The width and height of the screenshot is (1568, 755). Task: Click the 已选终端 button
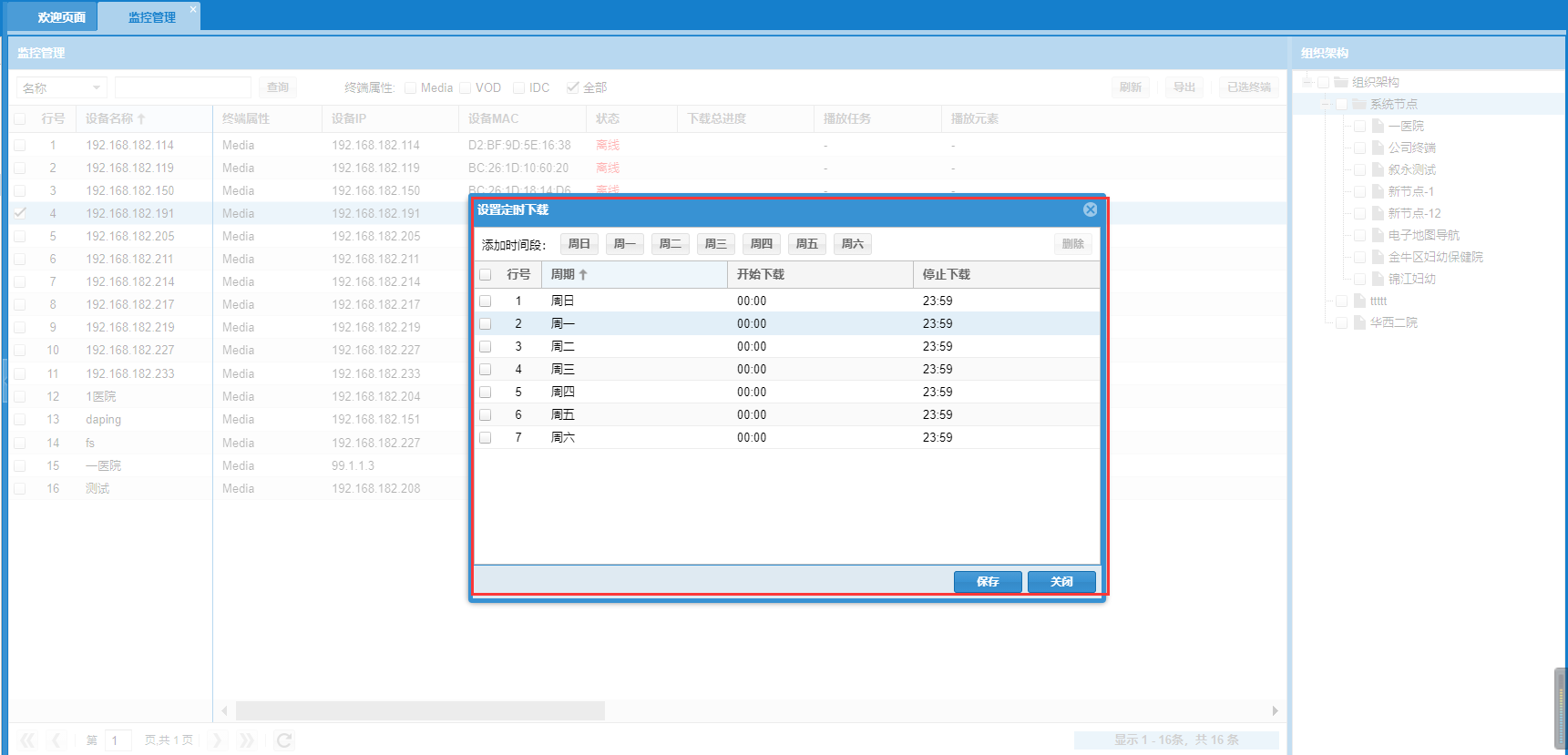(1249, 87)
